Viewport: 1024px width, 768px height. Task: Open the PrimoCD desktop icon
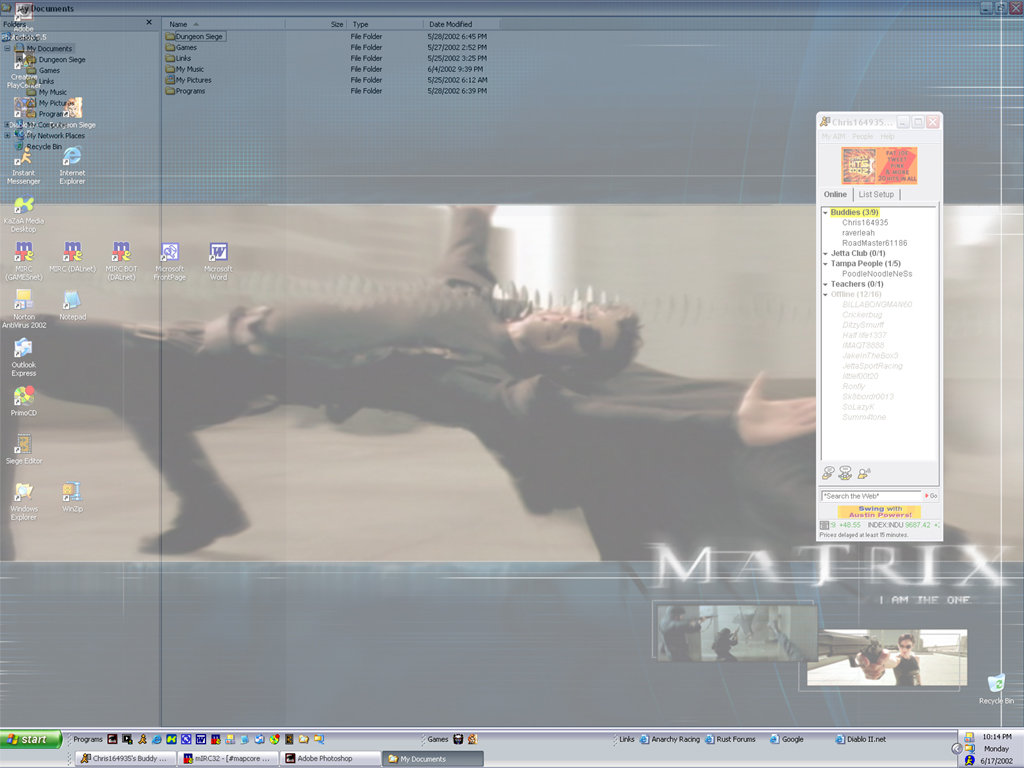click(24, 401)
